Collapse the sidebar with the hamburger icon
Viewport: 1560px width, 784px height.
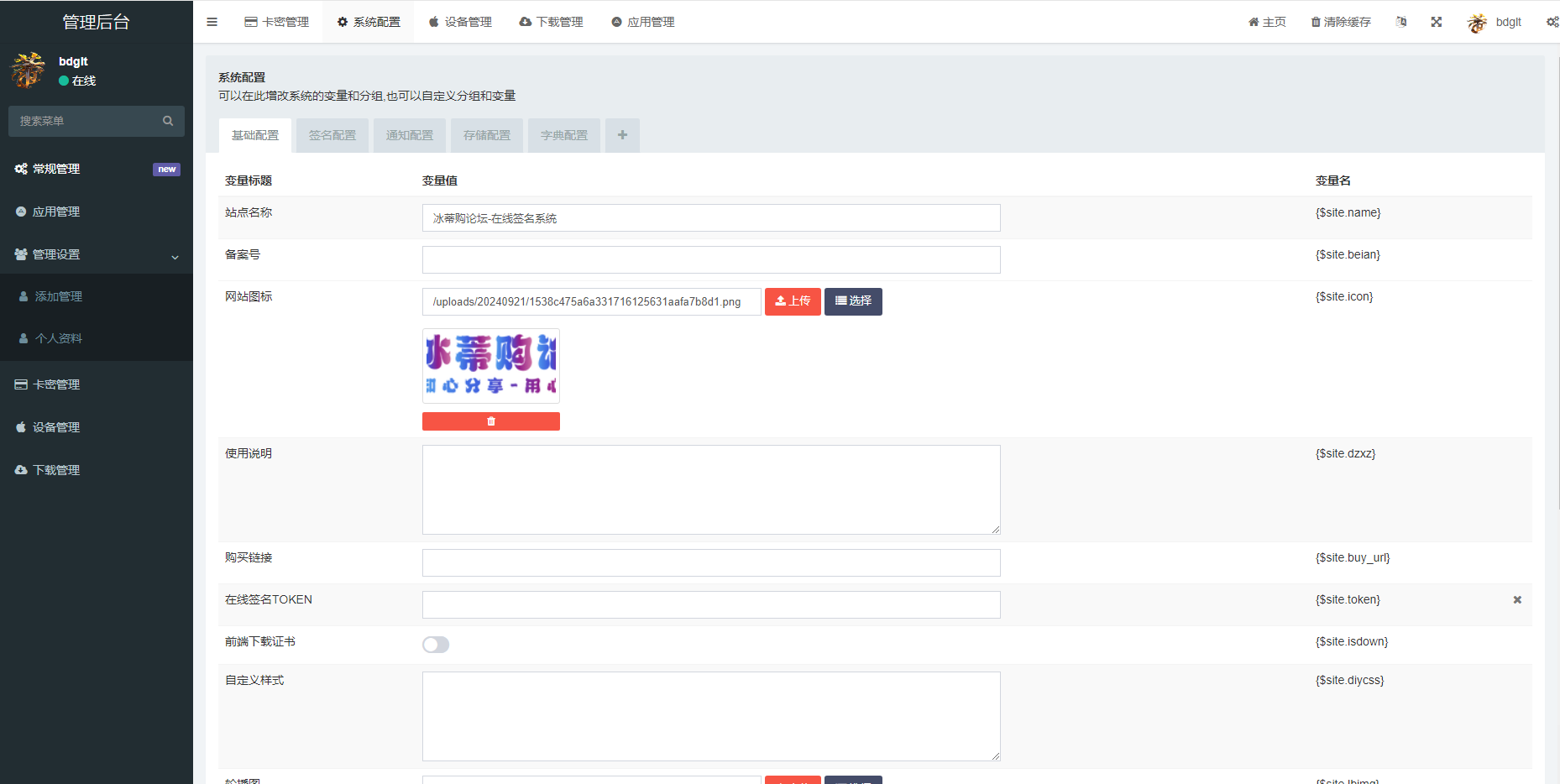click(x=212, y=22)
